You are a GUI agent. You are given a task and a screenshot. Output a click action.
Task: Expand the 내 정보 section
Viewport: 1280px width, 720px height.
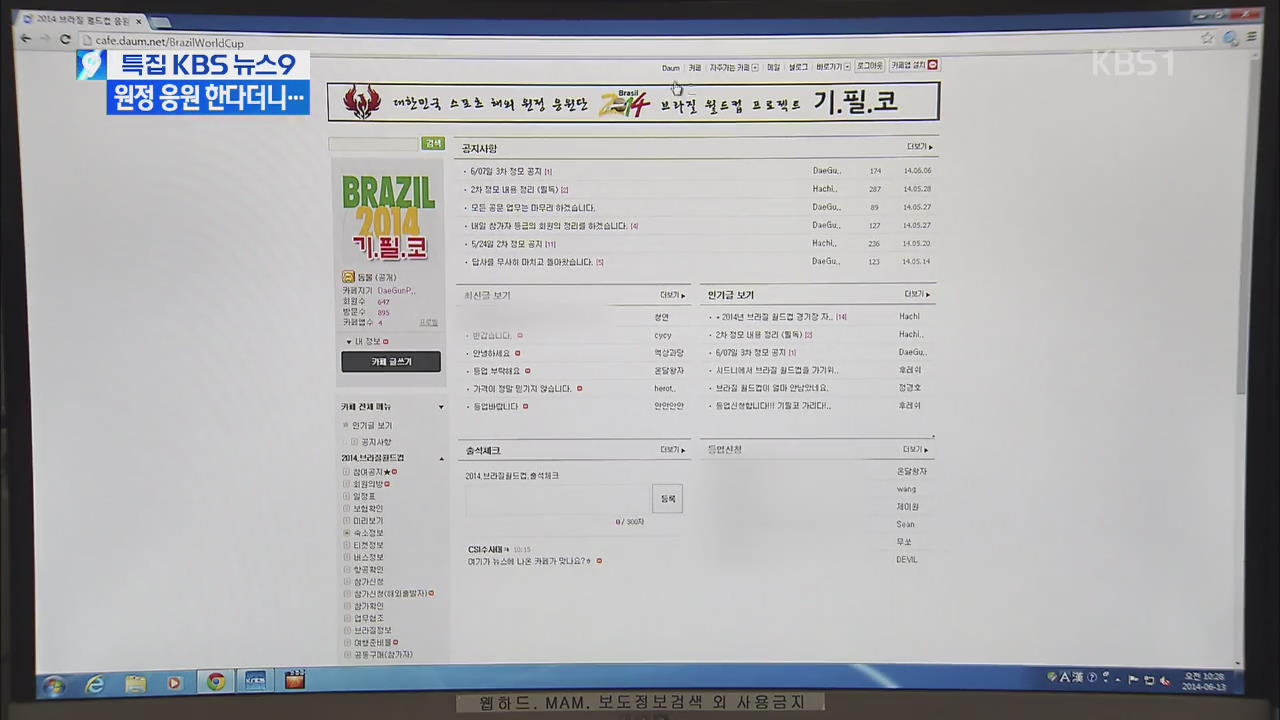(367, 342)
